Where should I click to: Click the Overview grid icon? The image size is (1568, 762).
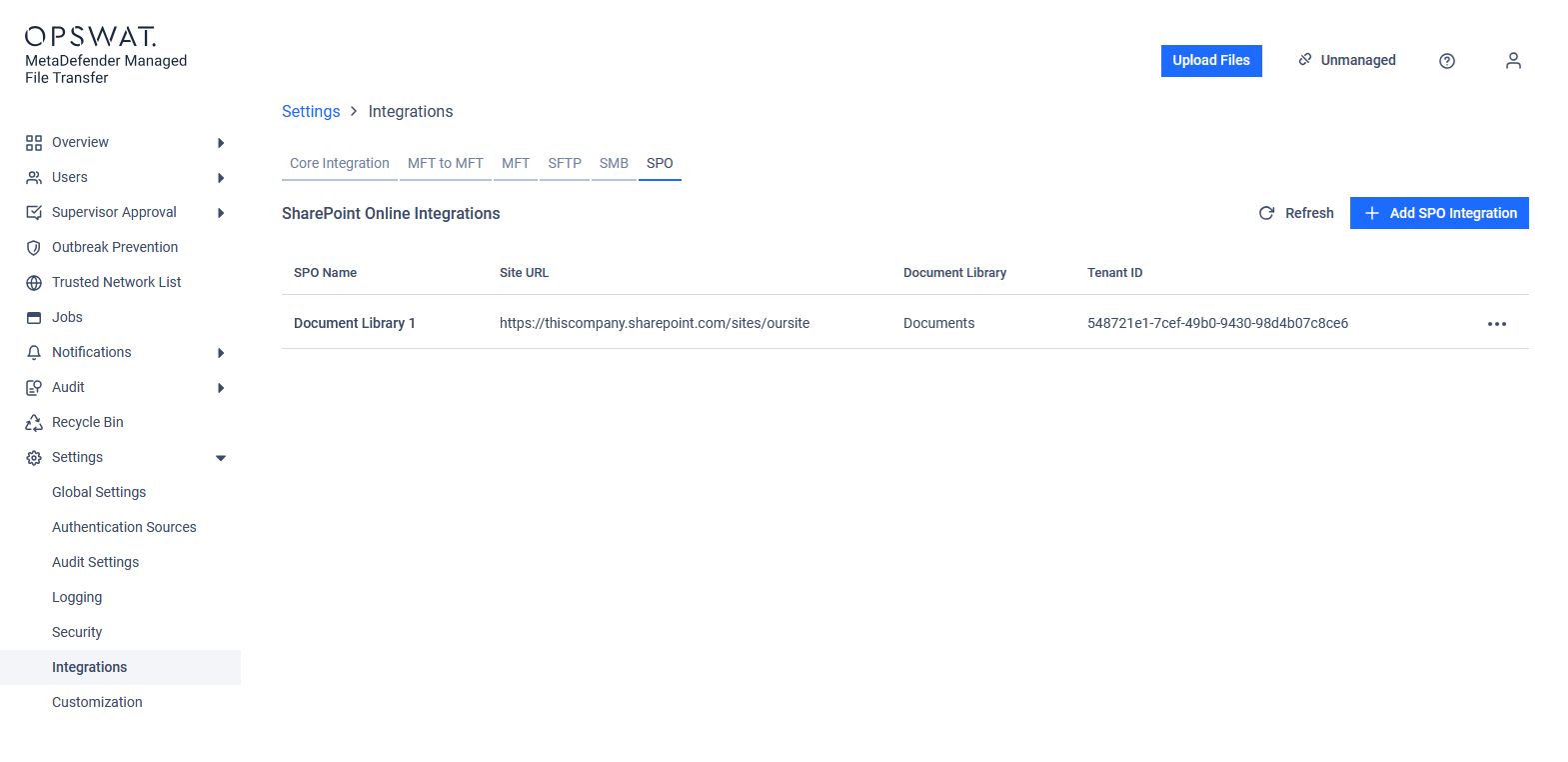point(34,143)
